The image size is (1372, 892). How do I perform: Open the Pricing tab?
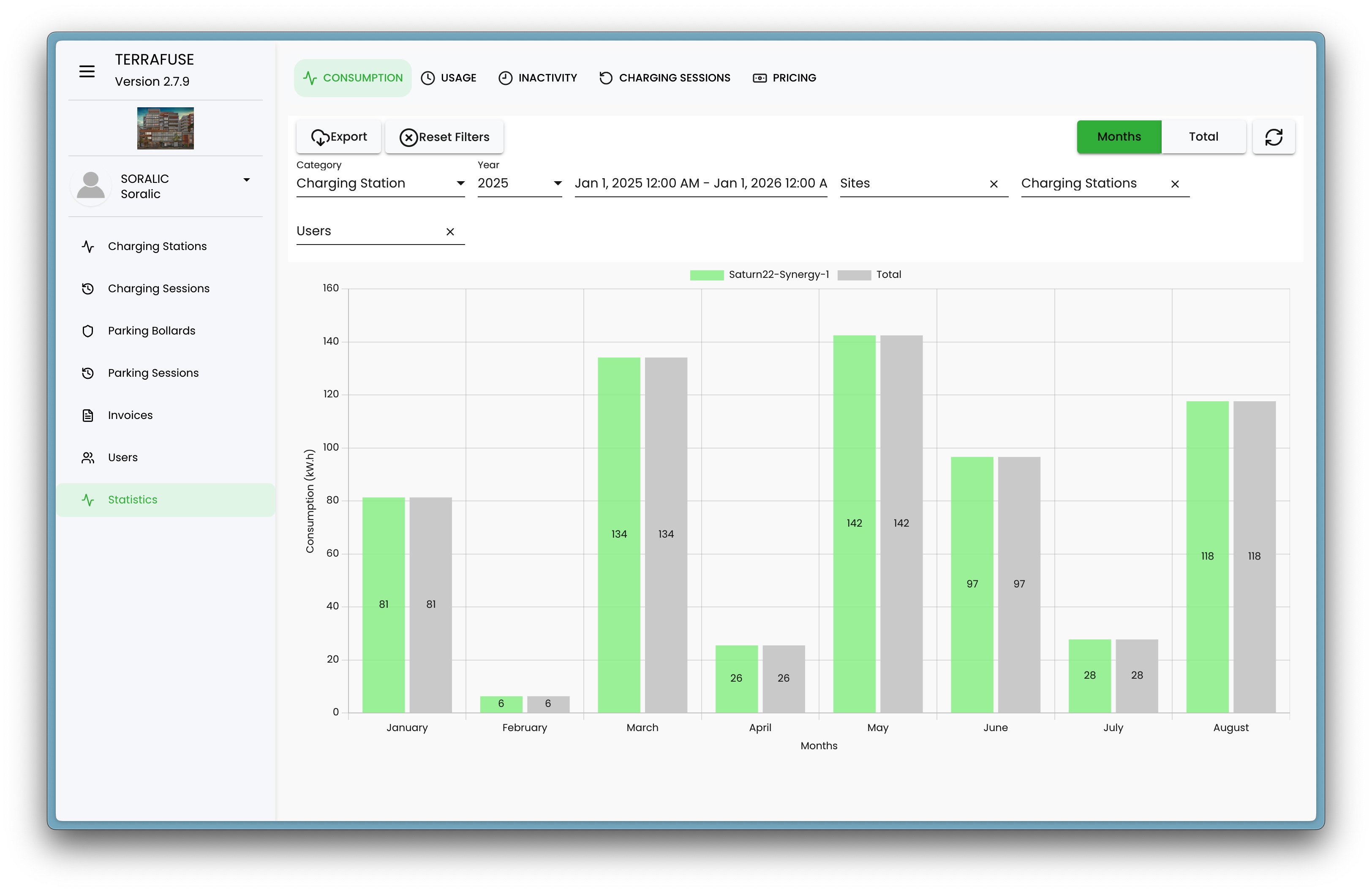[784, 78]
